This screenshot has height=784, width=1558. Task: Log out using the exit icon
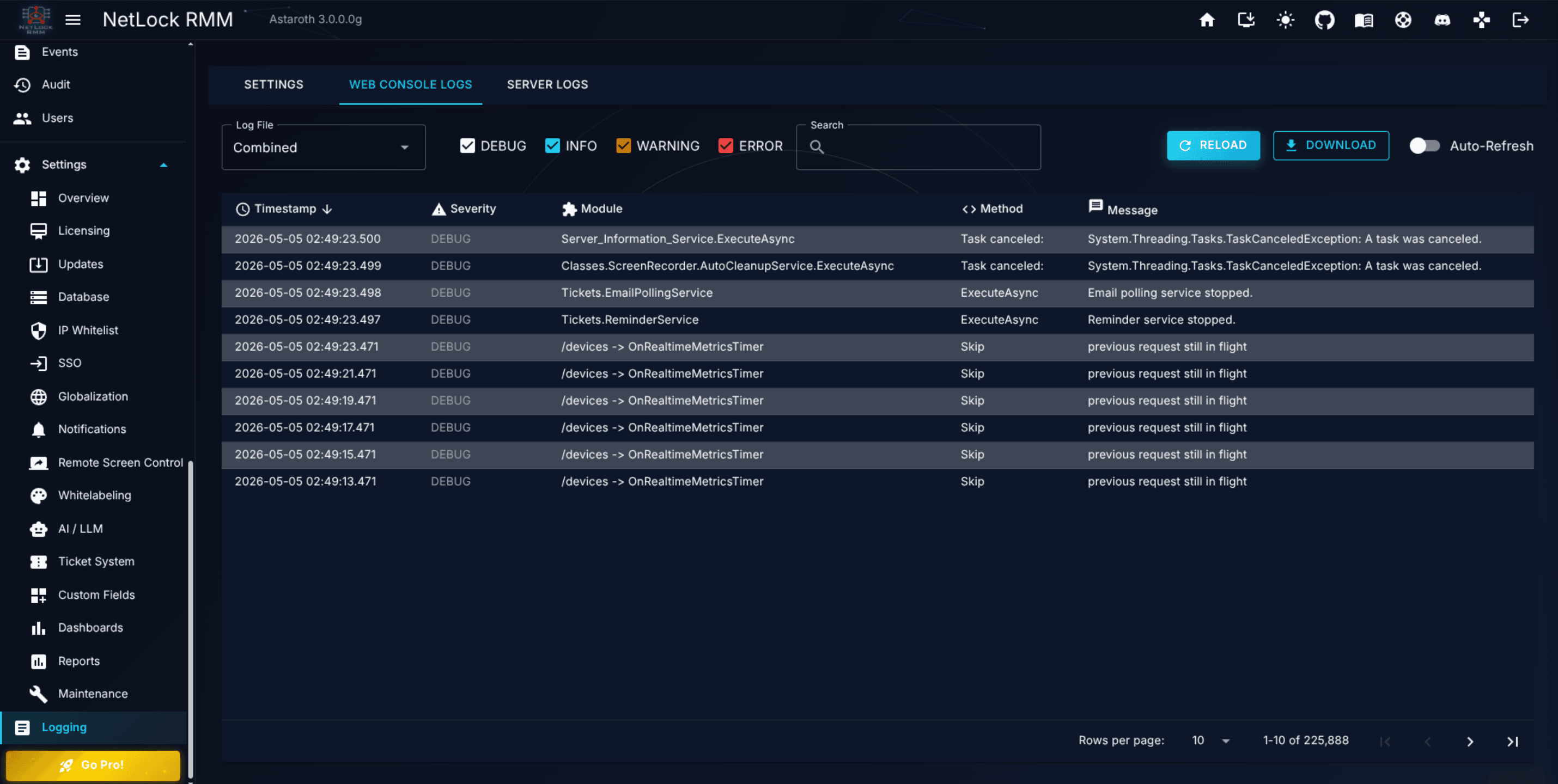[1520, 20]
